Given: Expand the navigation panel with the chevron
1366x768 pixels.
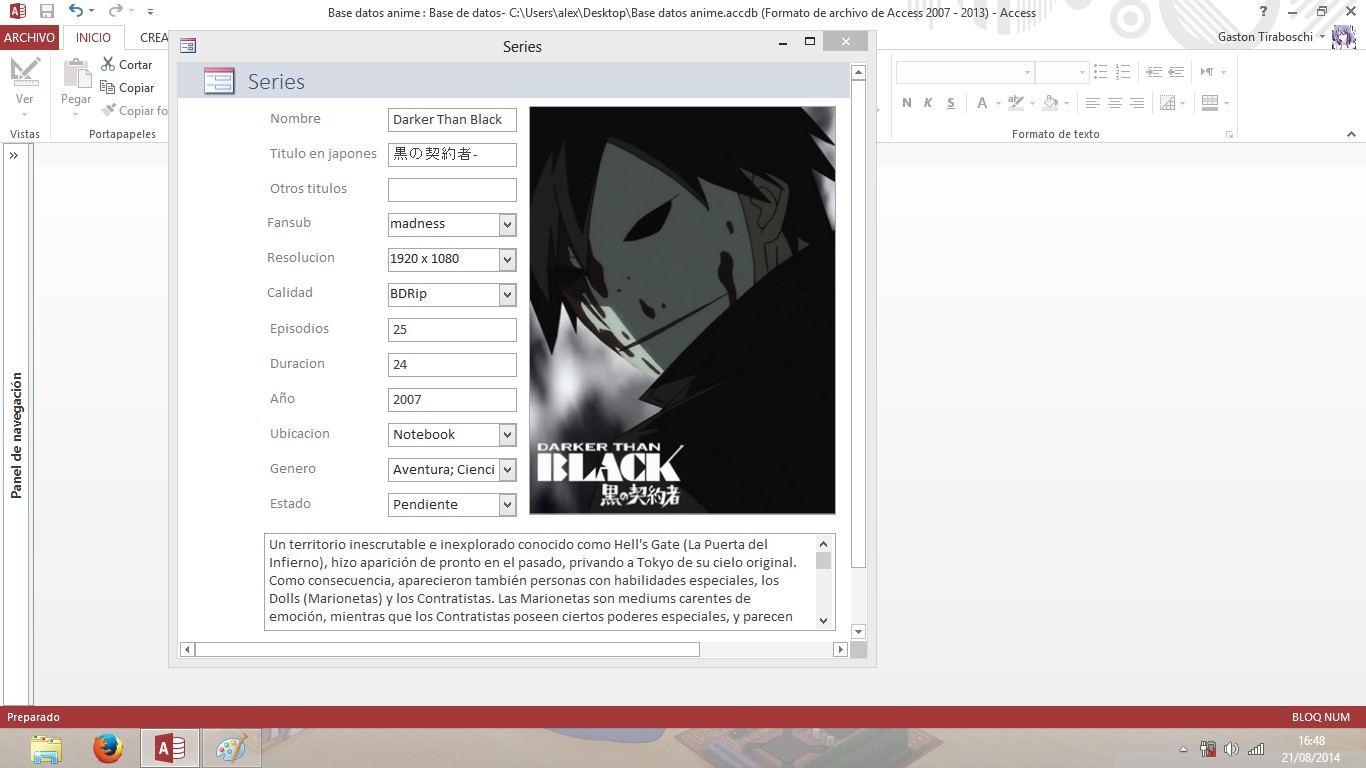Looking at the screenshot, I should point(14,156).
